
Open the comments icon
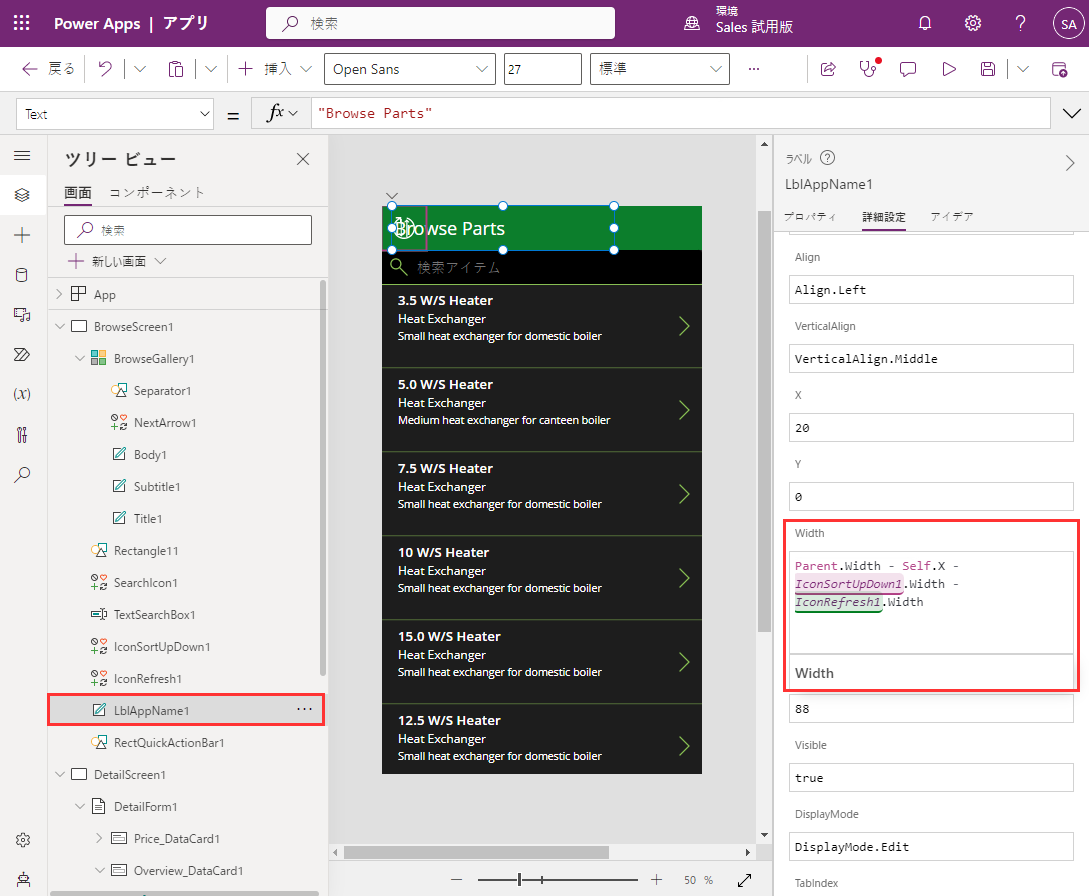click(908, 69)
